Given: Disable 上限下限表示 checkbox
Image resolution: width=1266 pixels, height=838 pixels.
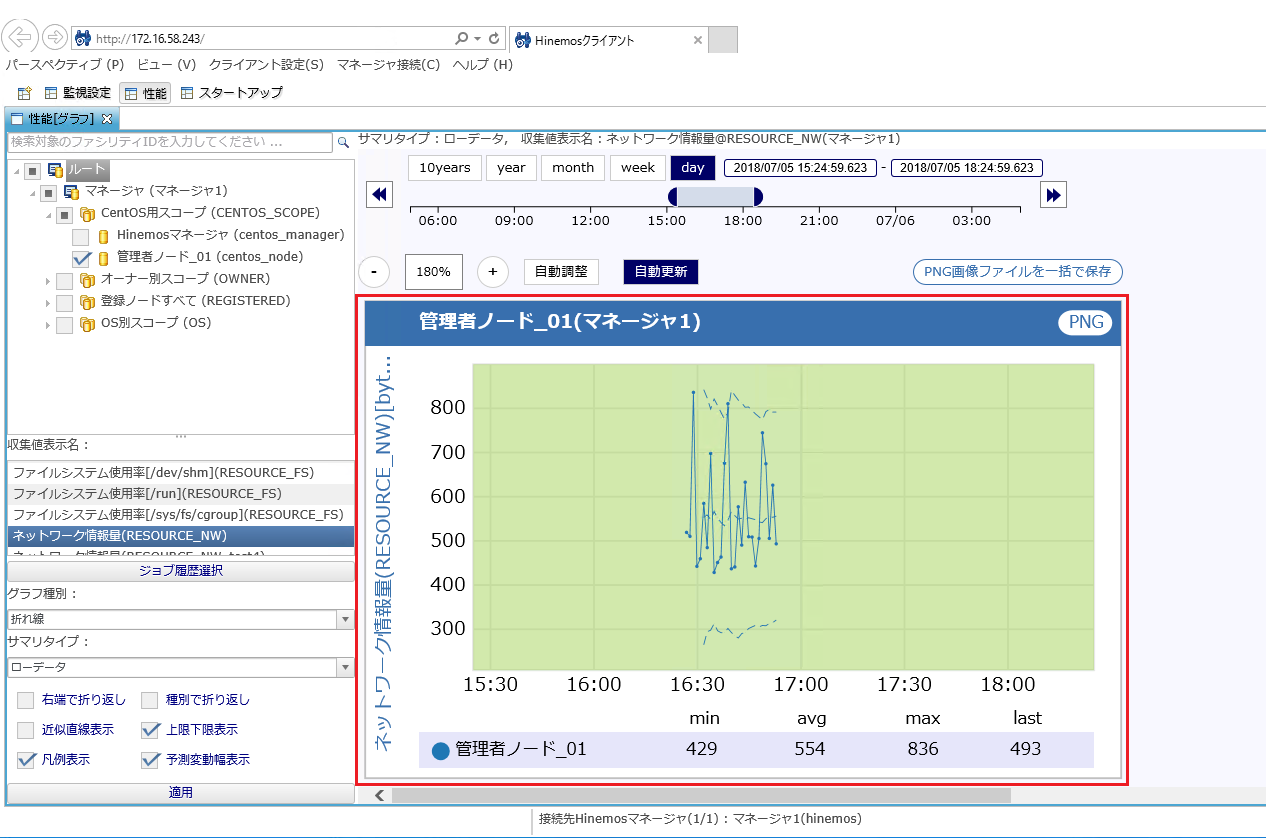Looking at the screenshot, I should 150,730.
